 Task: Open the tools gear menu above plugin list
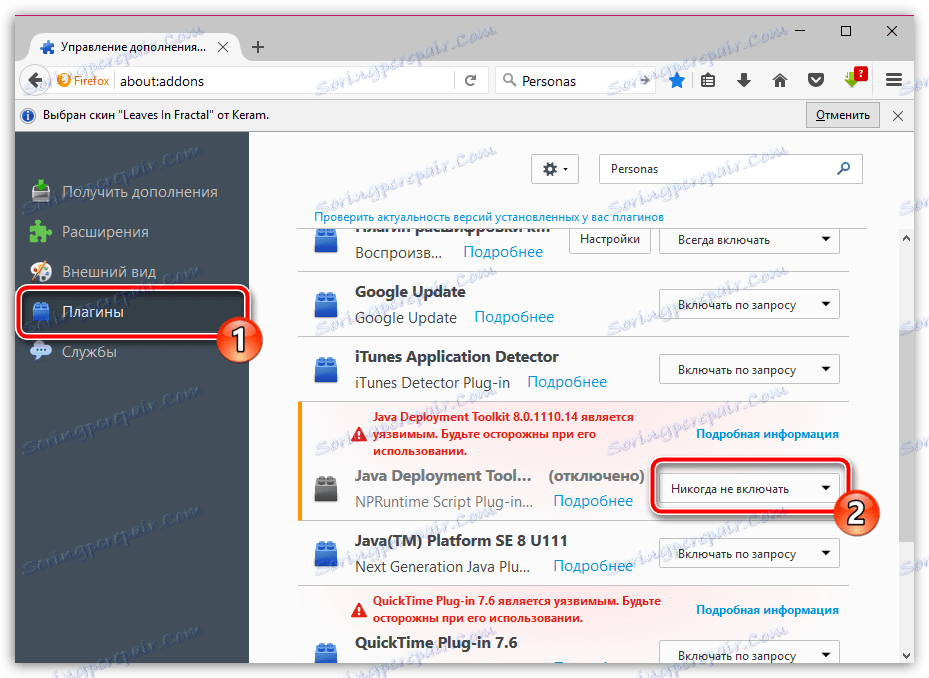554,168
